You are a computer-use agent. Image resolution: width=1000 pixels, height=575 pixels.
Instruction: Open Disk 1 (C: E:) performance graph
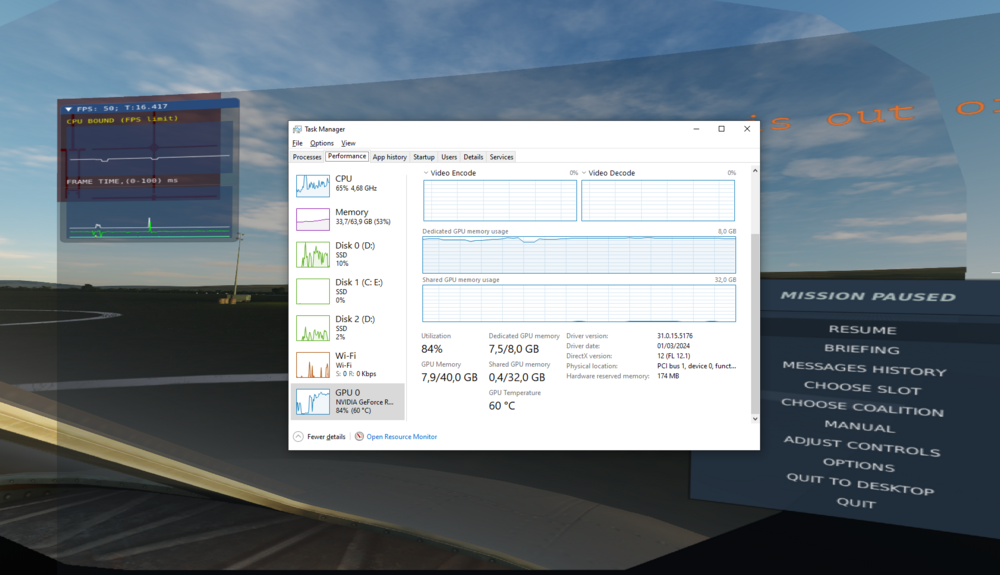point(312,291)
